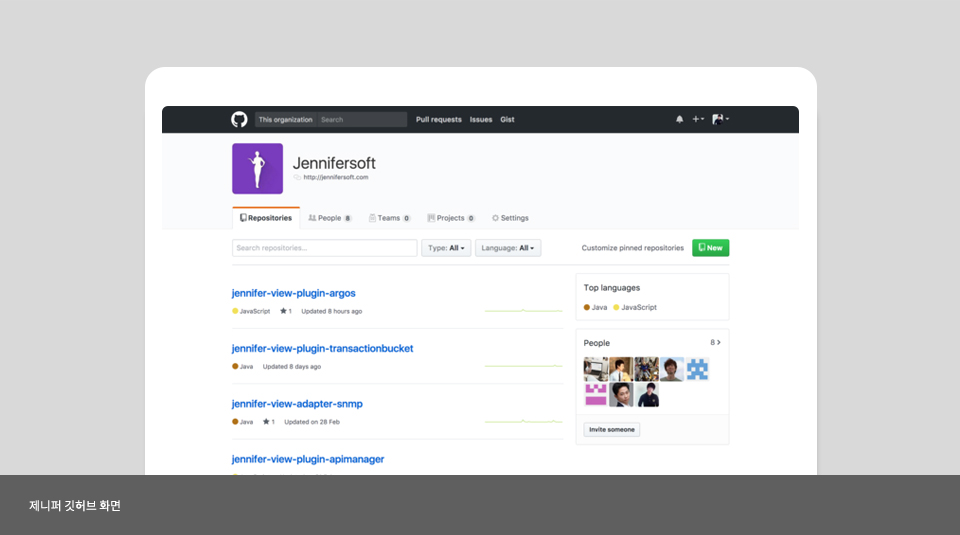The image size is (960, 535).
Task: Expand the Language: All filter dropdown
Action: 508,248
